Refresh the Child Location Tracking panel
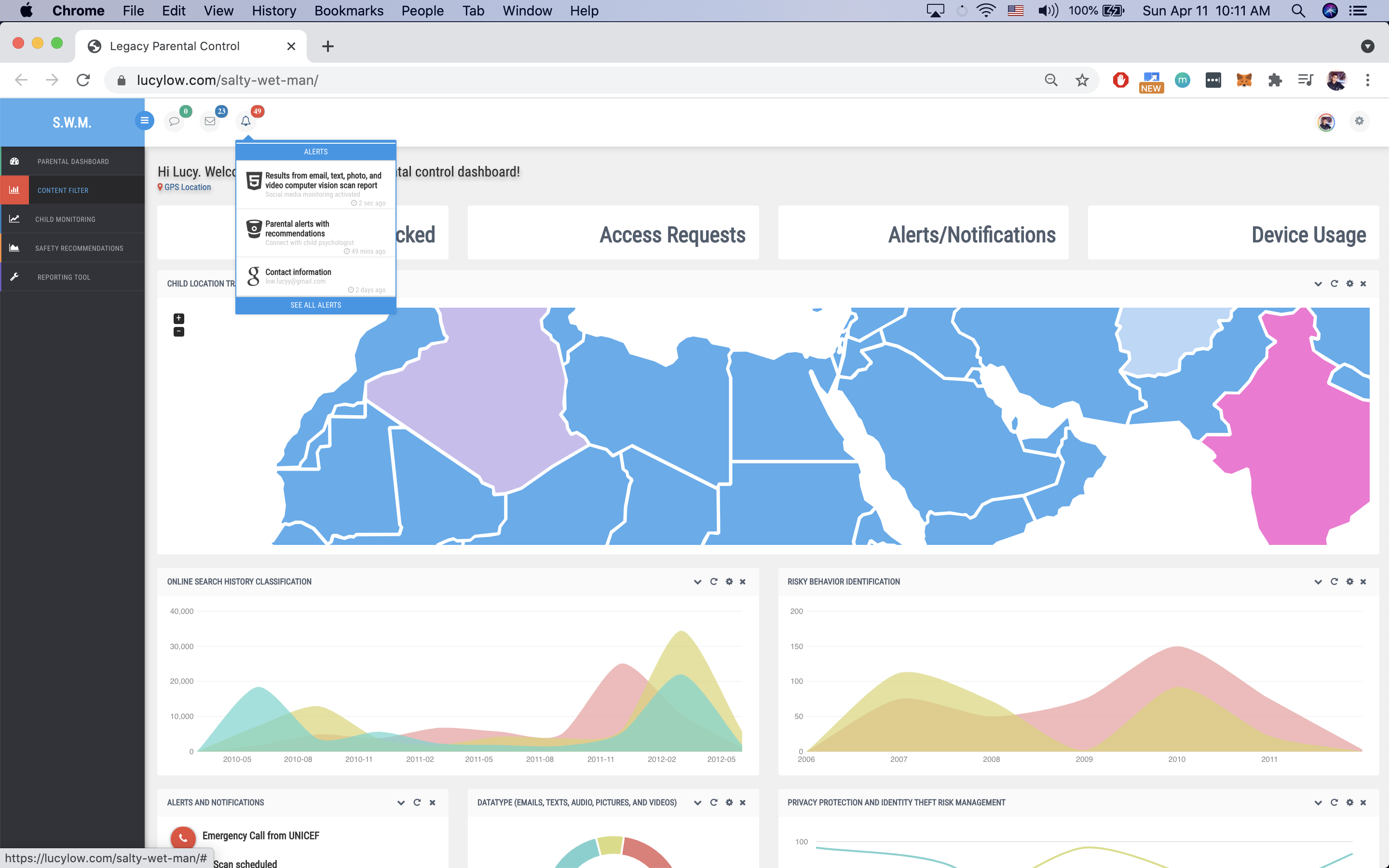Screen dimensions: 1389x868 tap(1335, 284)
